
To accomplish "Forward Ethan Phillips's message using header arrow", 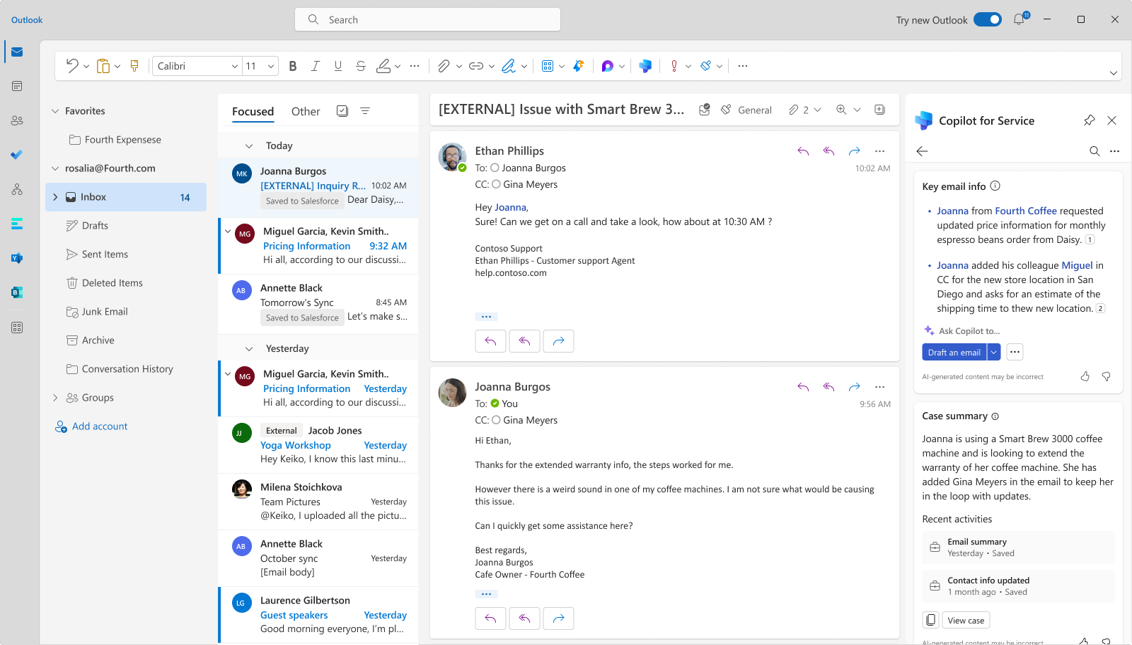I will click(854, 151).
